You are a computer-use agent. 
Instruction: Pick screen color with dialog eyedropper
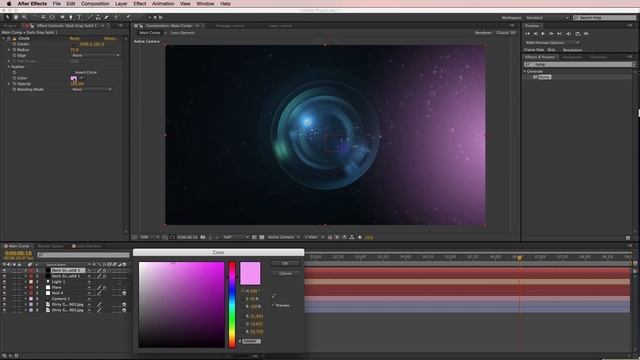274,296
